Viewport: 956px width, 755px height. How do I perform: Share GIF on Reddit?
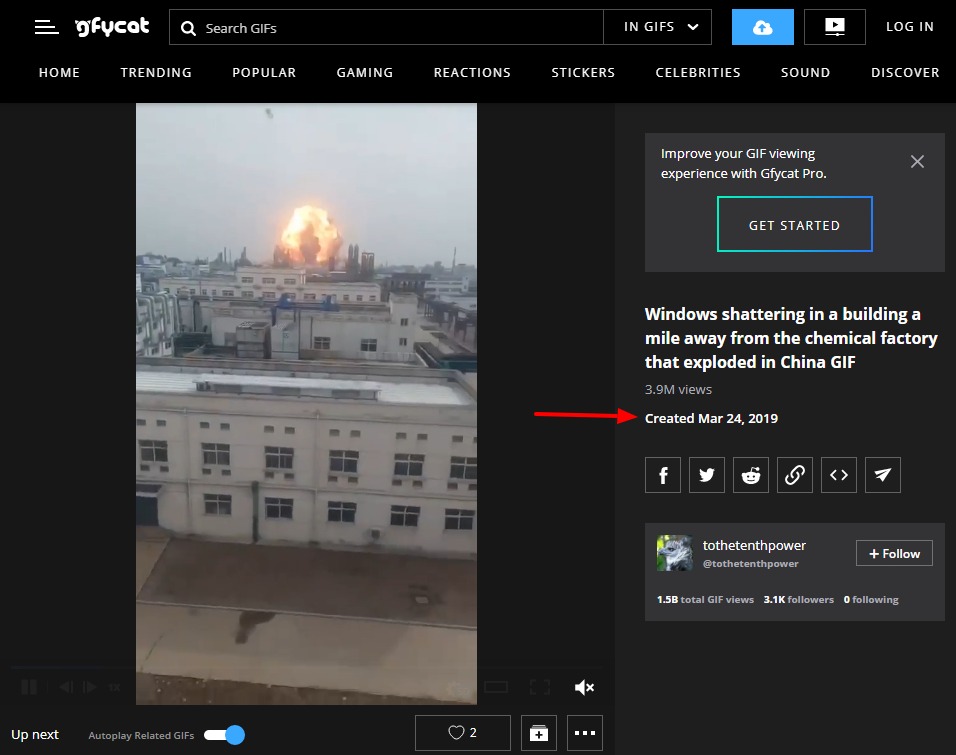(x=751, y=474)
